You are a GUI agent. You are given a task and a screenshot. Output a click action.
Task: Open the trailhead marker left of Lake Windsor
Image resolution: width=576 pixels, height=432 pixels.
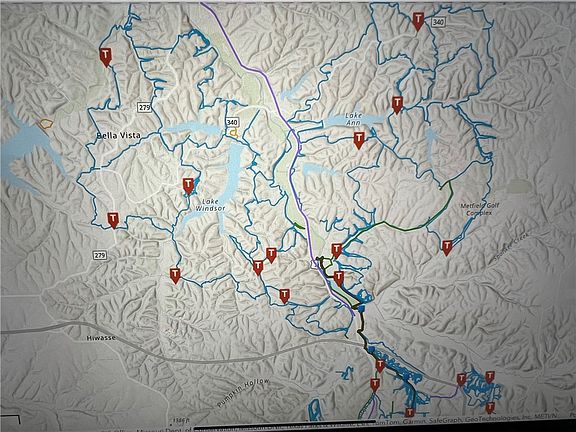188,186
